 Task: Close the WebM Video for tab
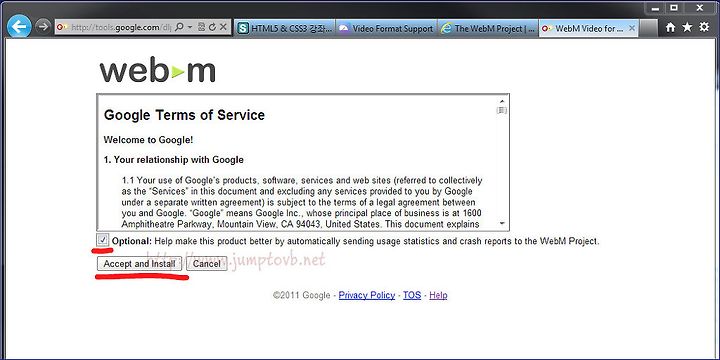coord(632,28)
